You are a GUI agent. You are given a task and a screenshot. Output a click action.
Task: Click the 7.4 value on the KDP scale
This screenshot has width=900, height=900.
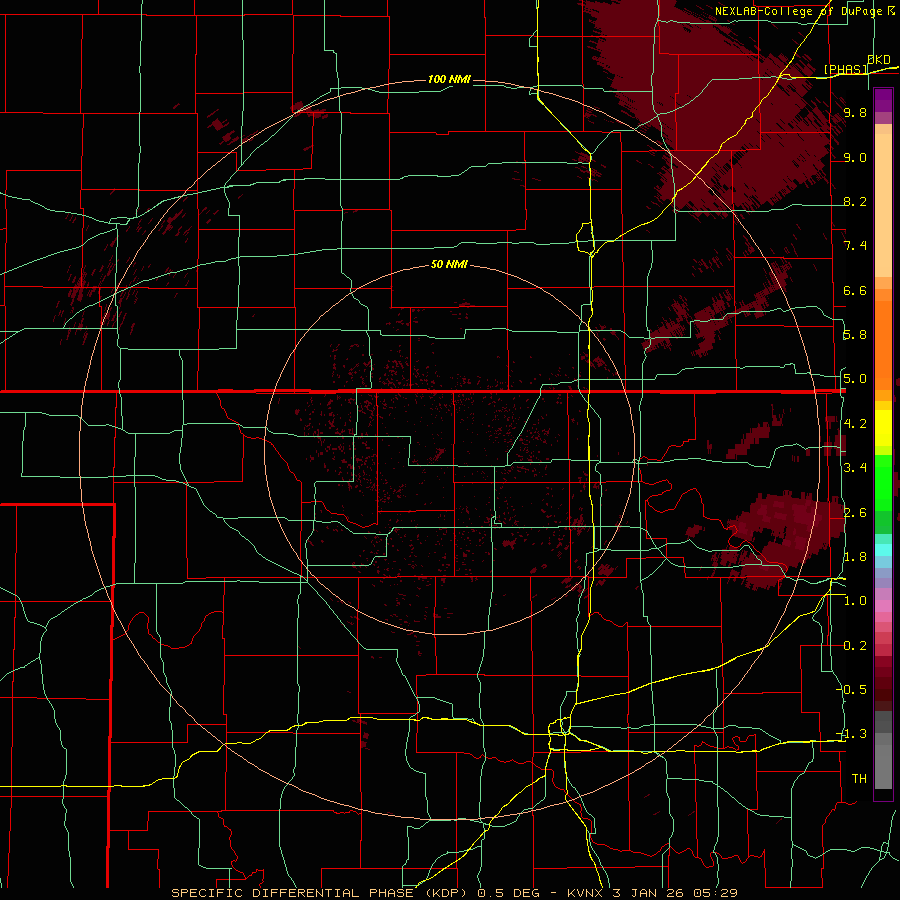(x=855, y=246)
